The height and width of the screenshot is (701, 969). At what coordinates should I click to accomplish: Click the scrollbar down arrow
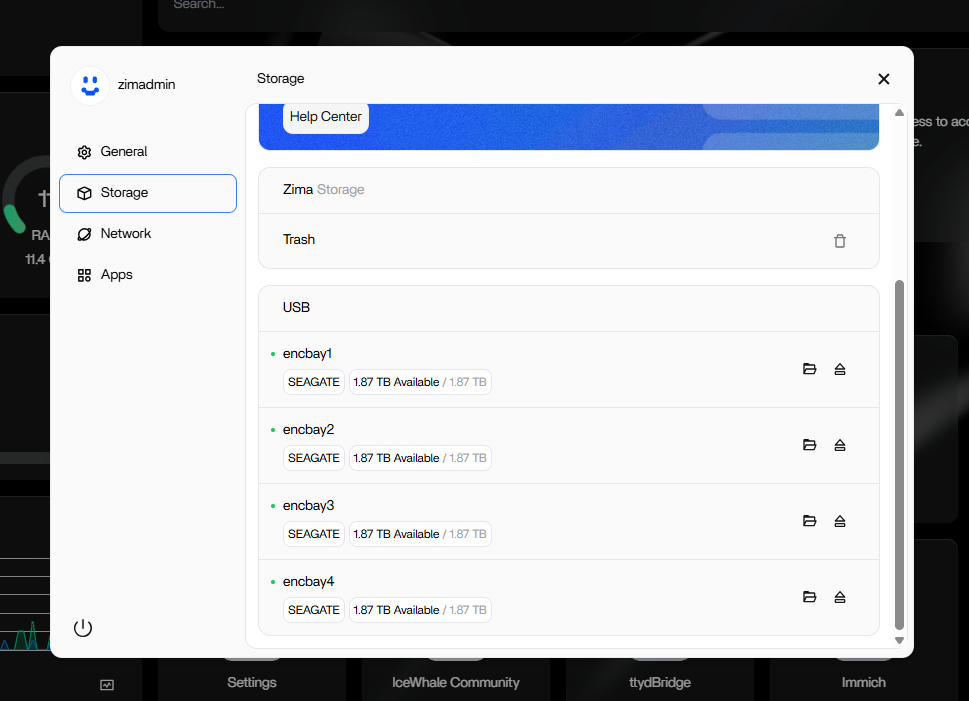click(x=899, y=640)
